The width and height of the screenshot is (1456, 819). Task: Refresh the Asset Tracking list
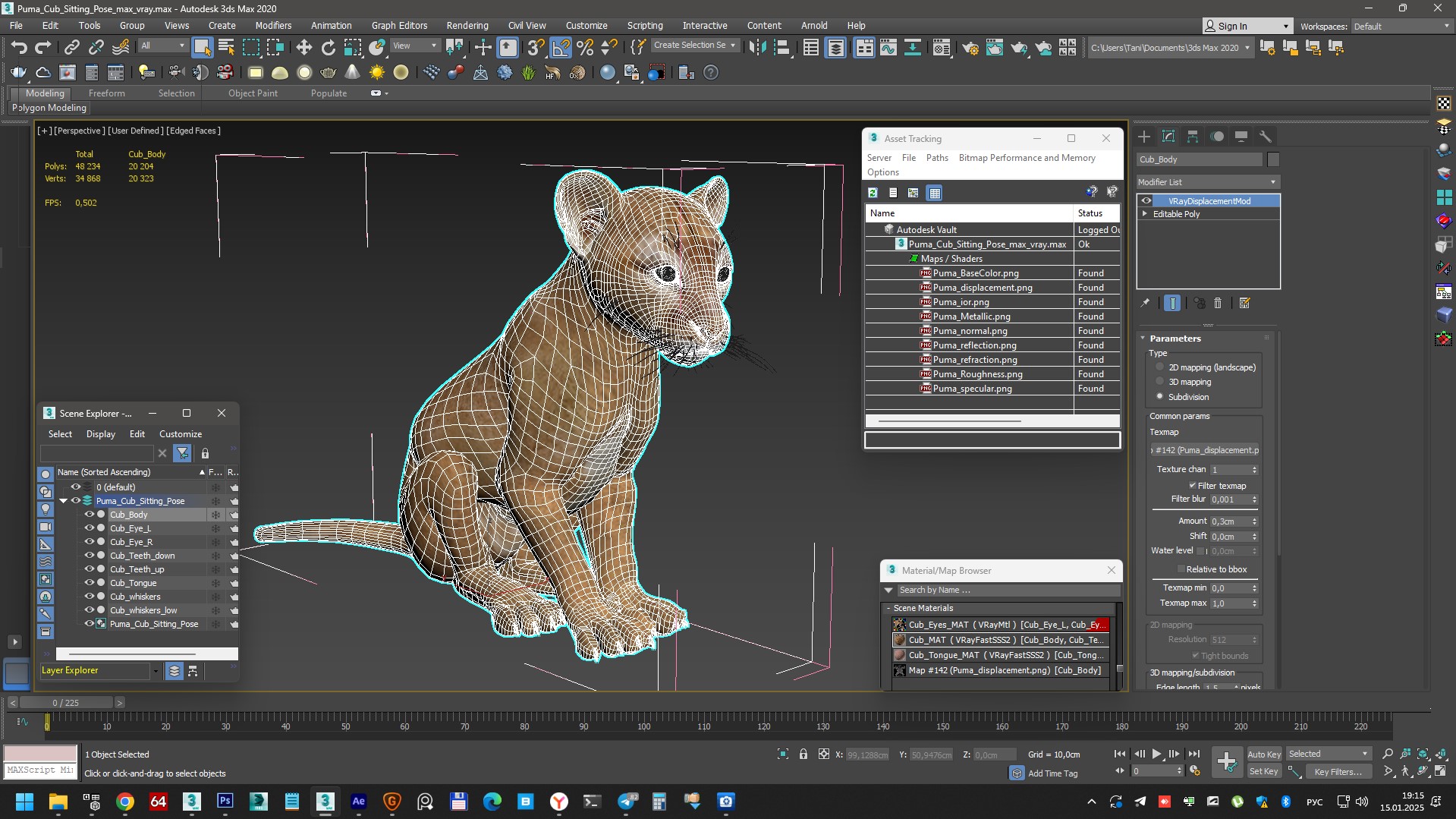click(x=873, y=193)
